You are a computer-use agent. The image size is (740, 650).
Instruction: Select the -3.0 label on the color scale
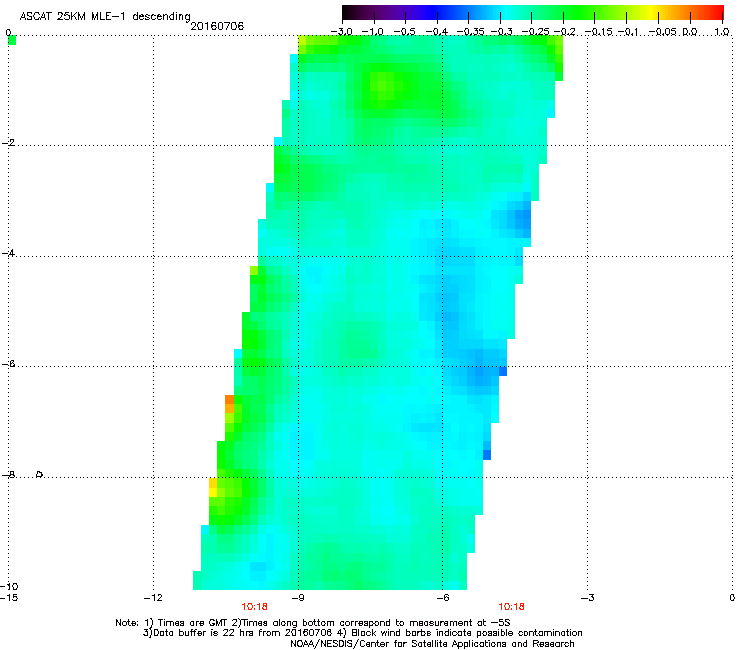click(342, 32)
